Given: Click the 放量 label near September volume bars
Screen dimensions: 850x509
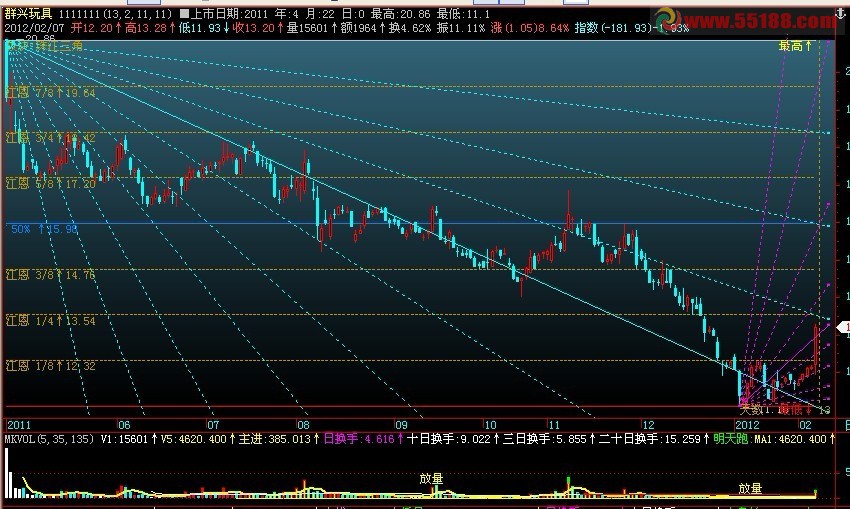Looking at the screenshot, I should point(431,479).
